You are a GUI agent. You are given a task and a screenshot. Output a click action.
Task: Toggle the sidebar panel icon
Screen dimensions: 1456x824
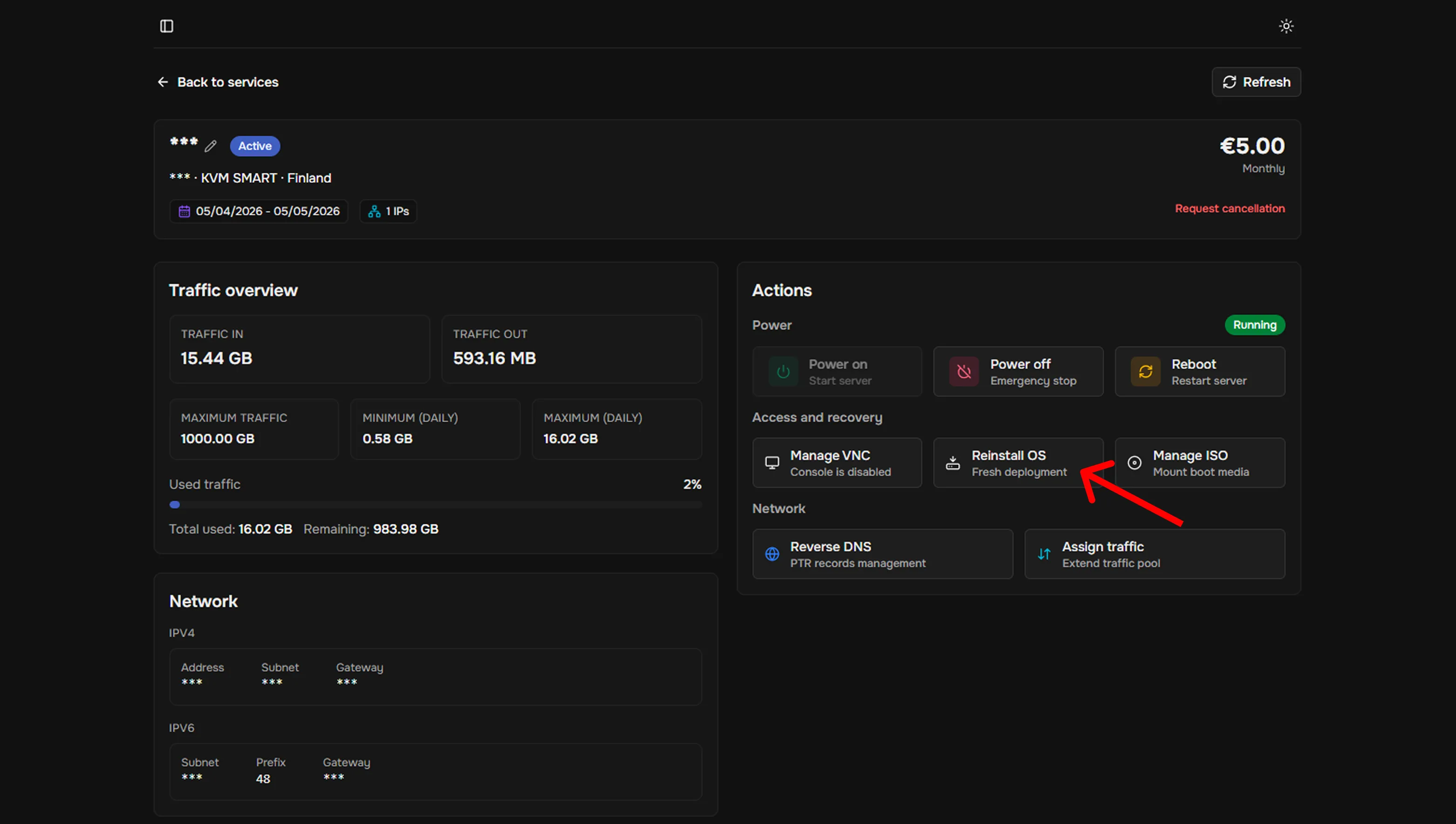click(x=166, y=26)
